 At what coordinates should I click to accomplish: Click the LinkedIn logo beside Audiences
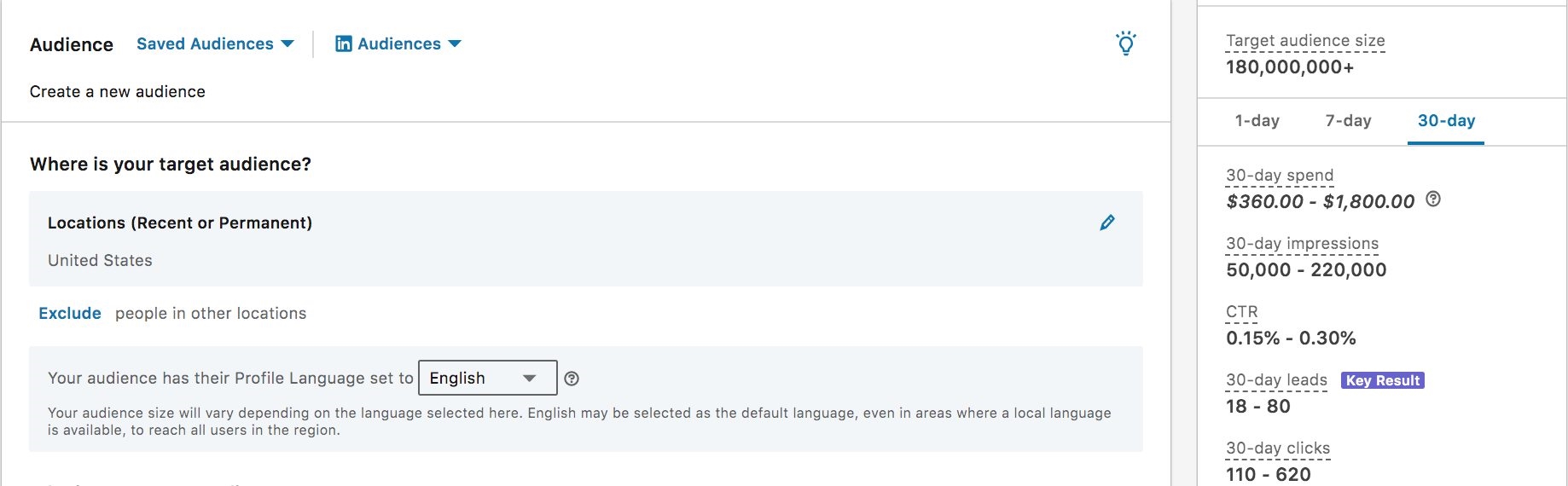(x=344, y=44)
